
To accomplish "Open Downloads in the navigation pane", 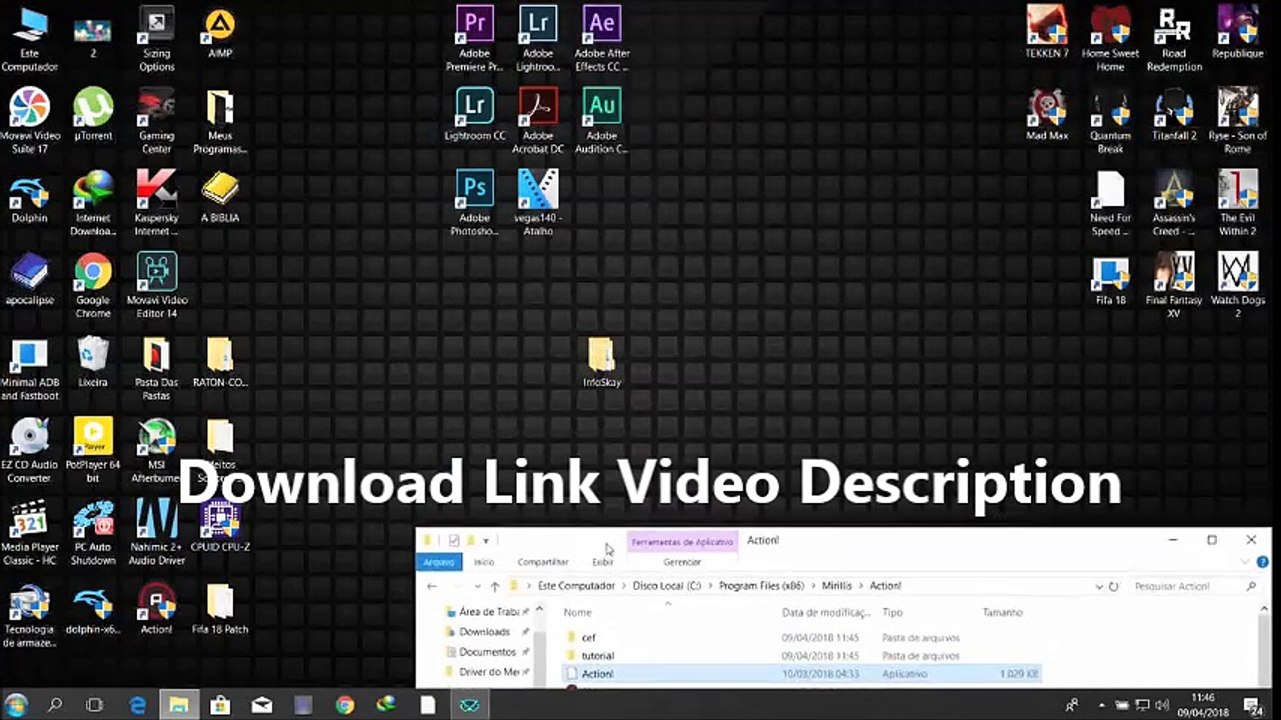I will tap(484, 632).
